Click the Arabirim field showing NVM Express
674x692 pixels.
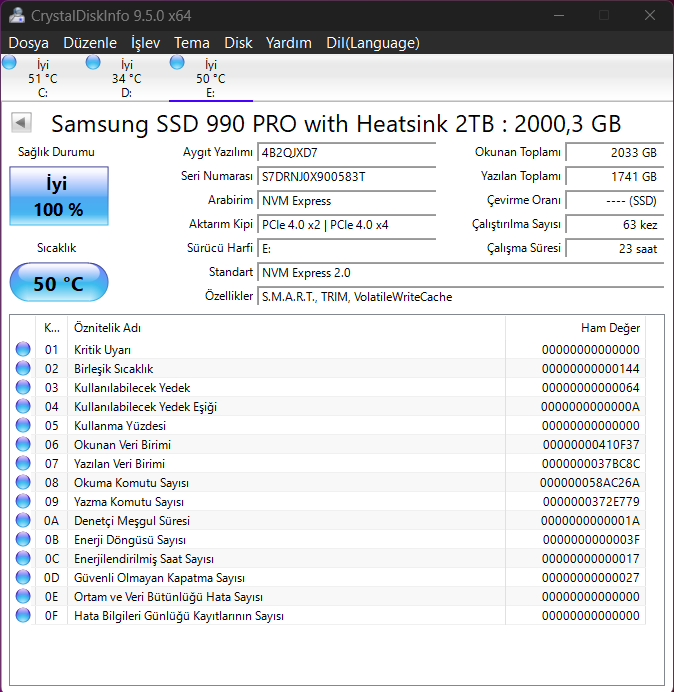pos(346,200)
